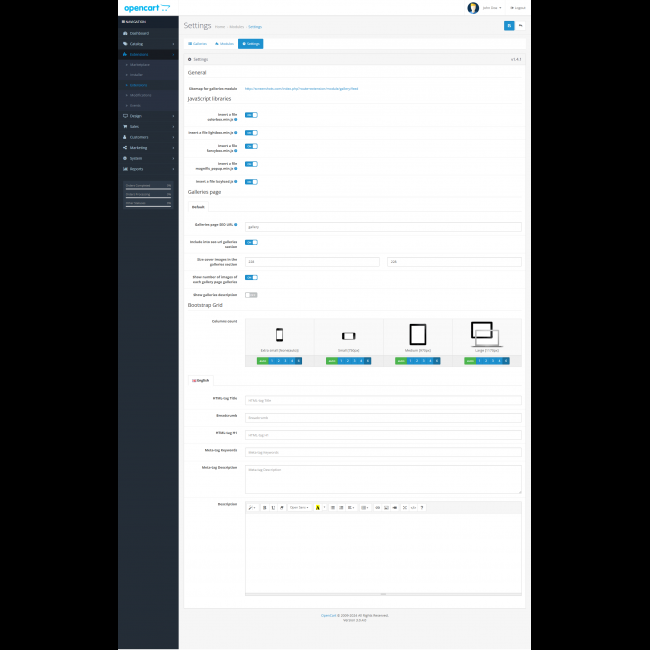The image size is (650, 650).
Task: Click the John Doe user avatar
Action: point(473,8)
